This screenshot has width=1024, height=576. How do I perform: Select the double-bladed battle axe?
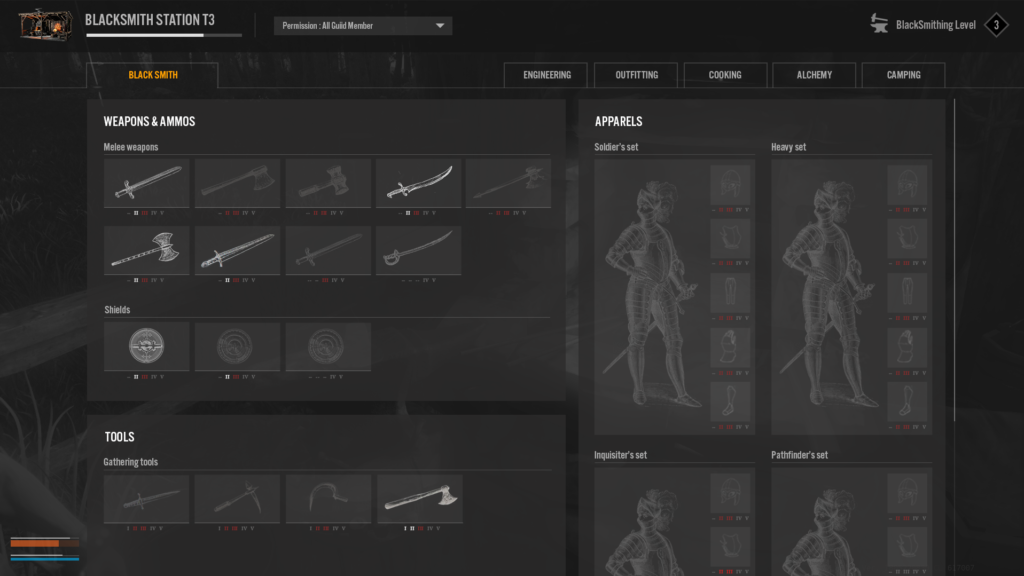[x=147, y=250]
